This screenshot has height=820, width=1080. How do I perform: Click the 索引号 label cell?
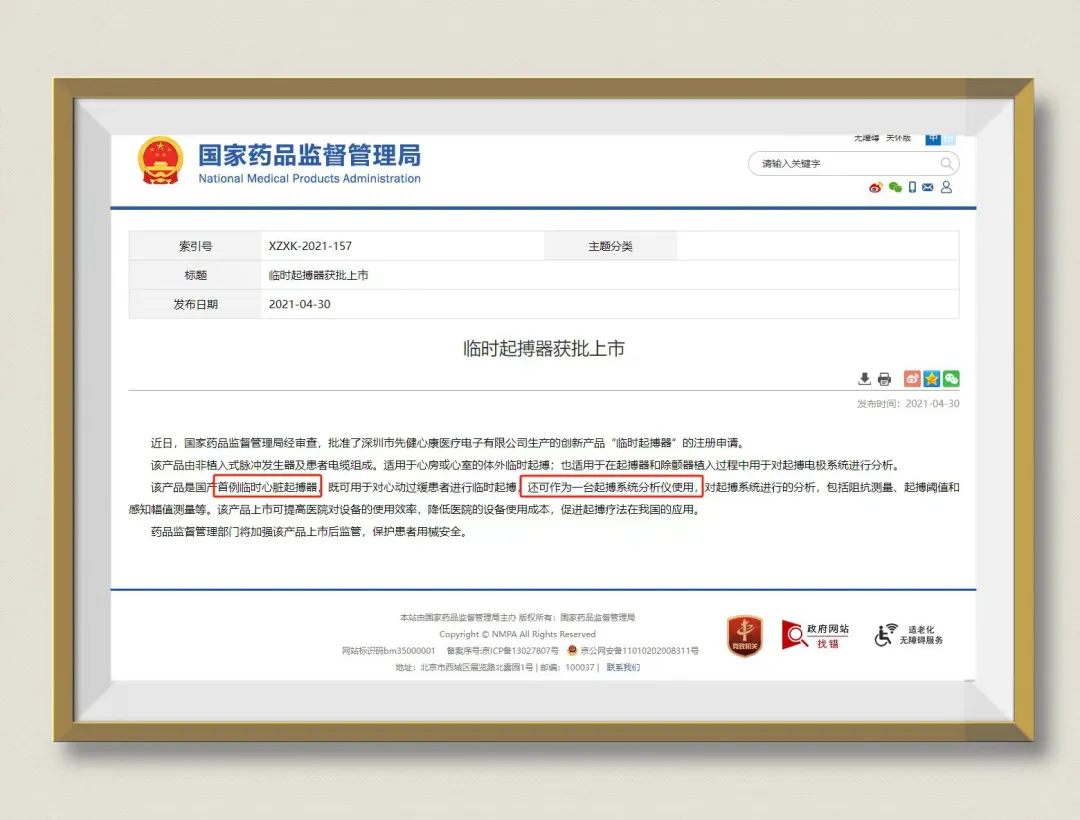point(196,246)
